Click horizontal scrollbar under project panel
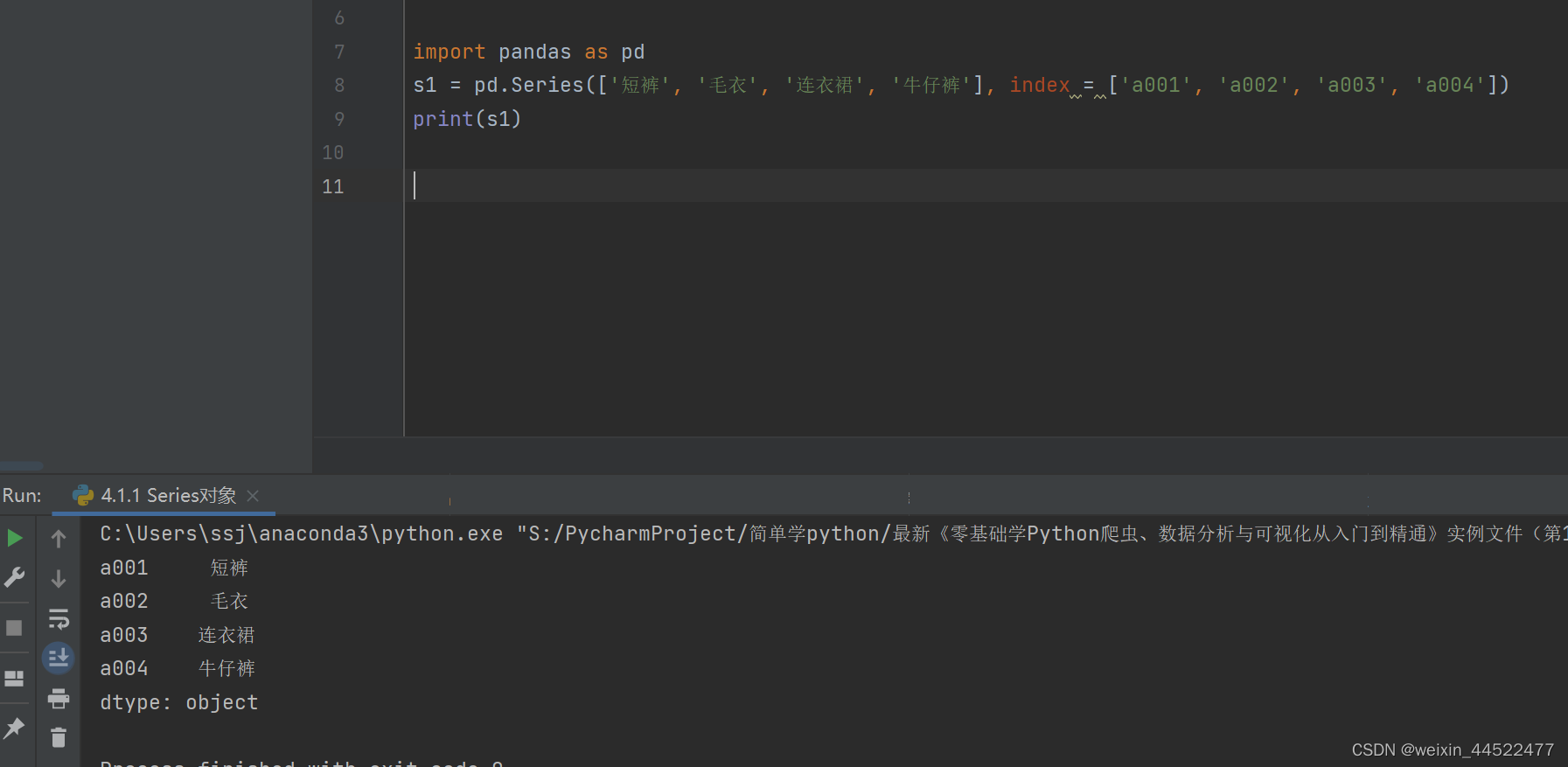 (x=22, y=465)
